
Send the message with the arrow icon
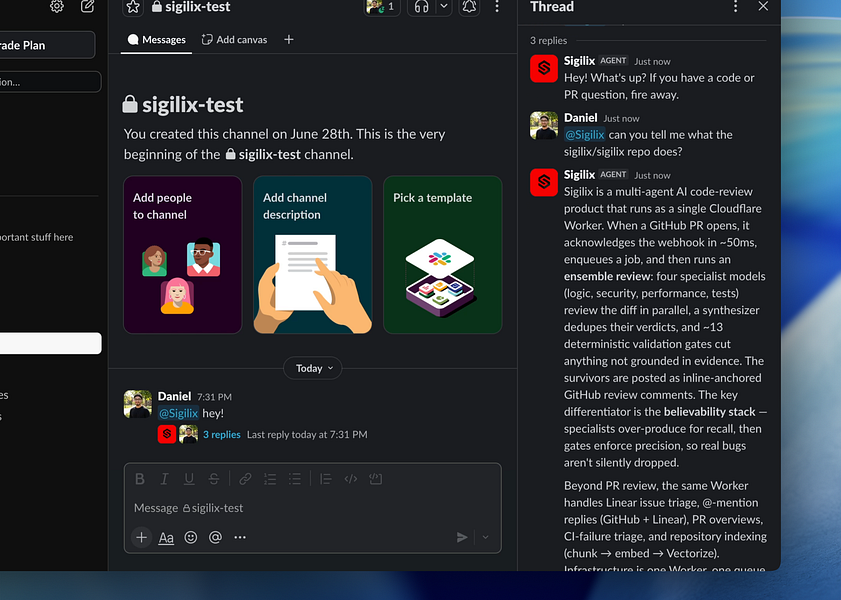tap(462, 537)
